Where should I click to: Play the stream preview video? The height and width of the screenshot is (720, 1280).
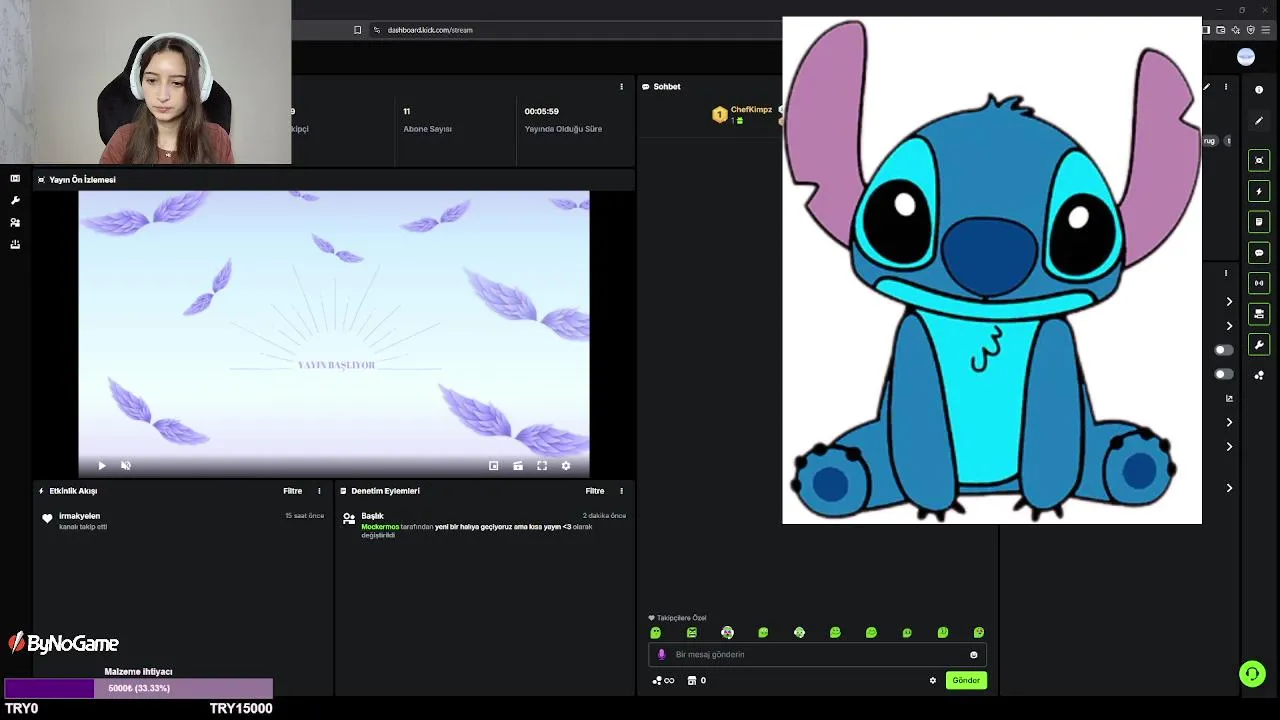pos(101,465)
